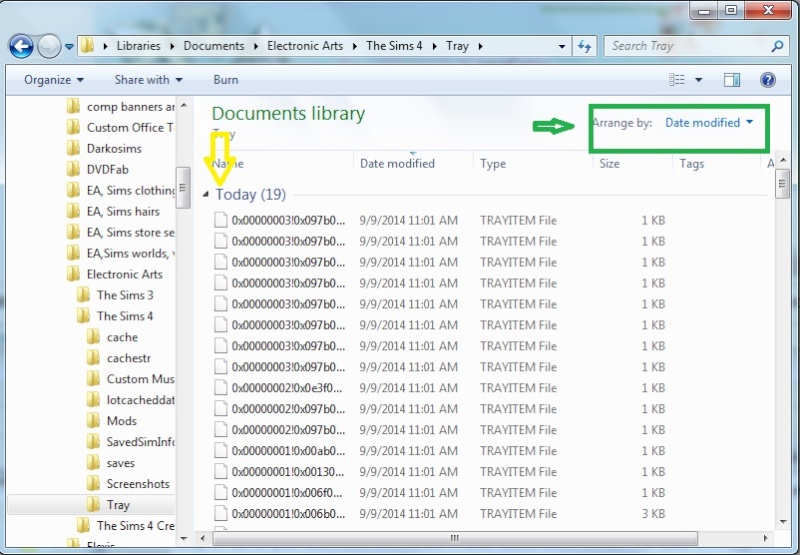Screen dimensions: 800x555
Task: Select the 0x00000001!0x006f0... file icon
Action: tap(220, 492)
